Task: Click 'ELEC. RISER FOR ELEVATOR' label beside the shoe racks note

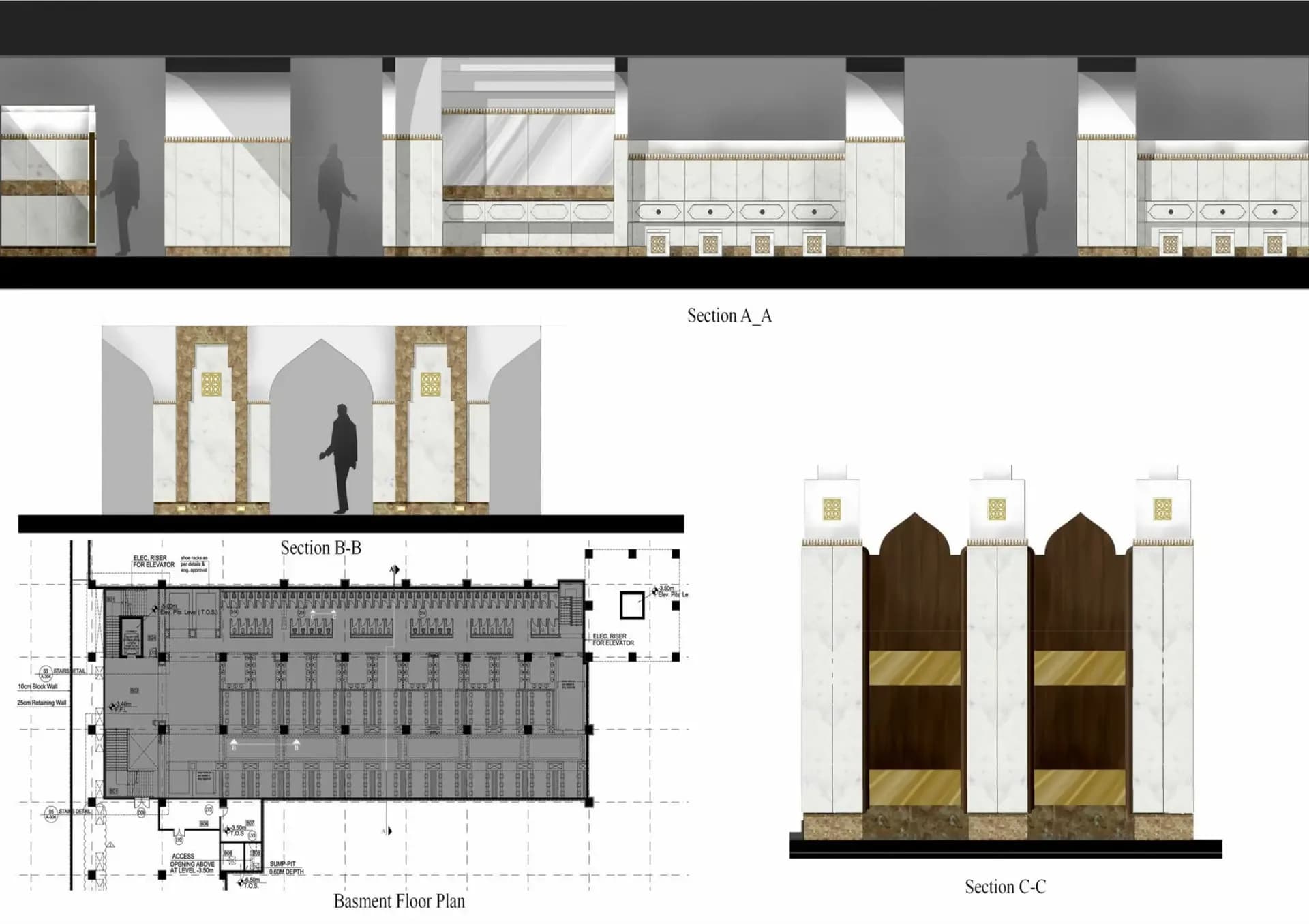Action: pyautogui.click(x=153, y=561)
